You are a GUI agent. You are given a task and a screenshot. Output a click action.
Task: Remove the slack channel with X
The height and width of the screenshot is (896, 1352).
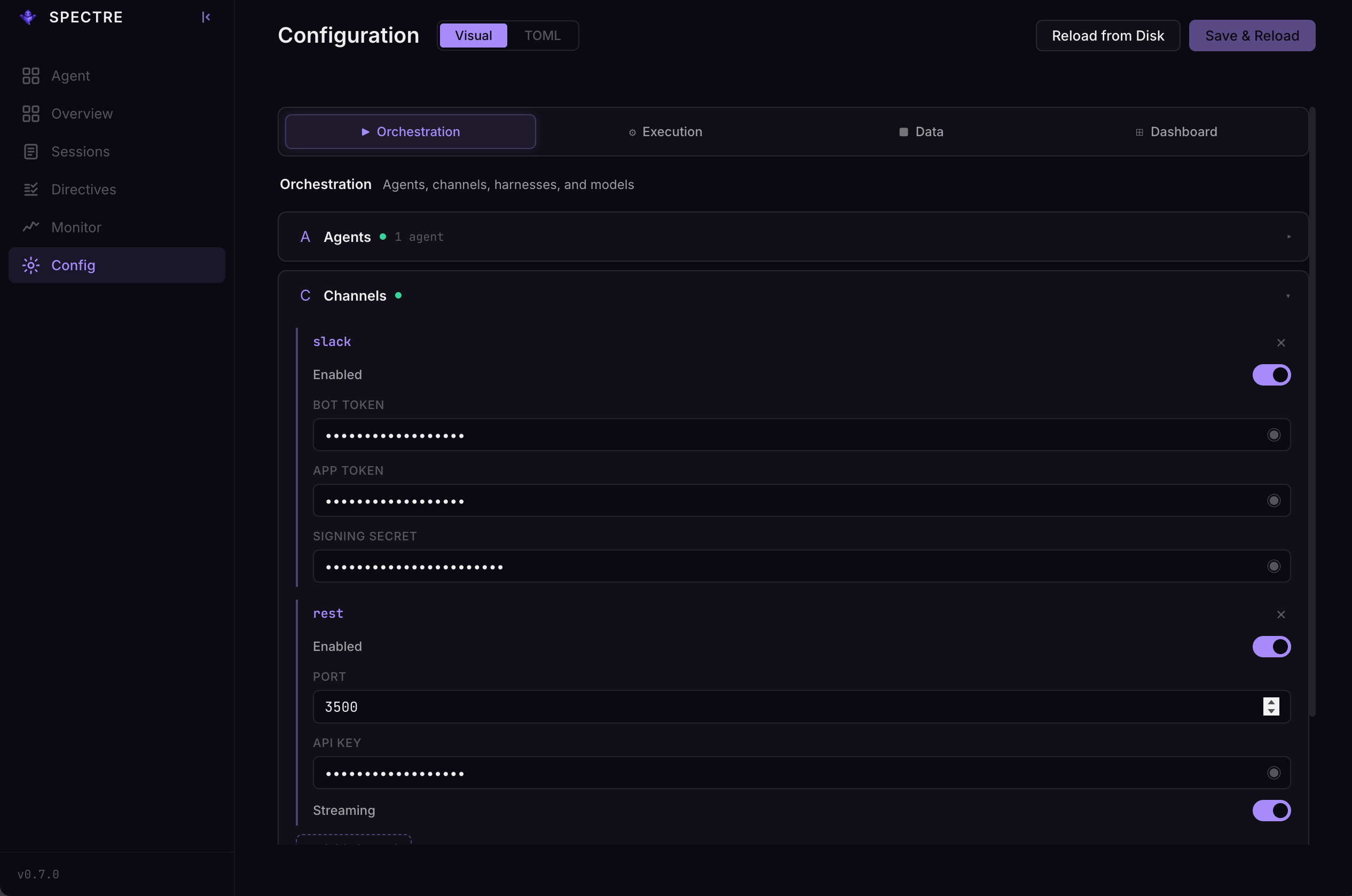pos(1280,342)
